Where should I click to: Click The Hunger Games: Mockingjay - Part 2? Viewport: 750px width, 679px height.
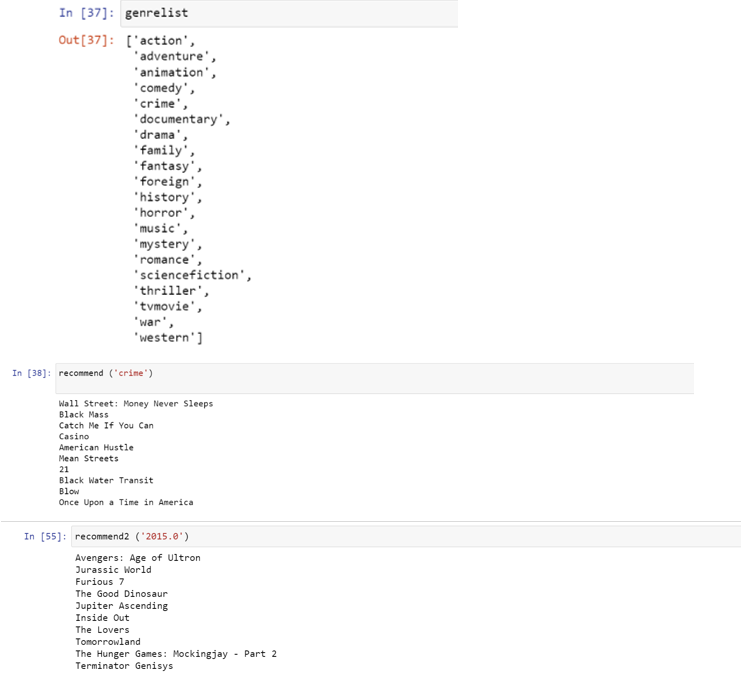176,654
